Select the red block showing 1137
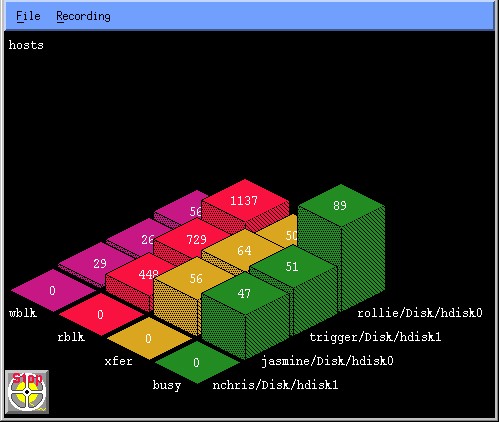Image resolution: width=499 pixels, height=422 pixels. 245,201
